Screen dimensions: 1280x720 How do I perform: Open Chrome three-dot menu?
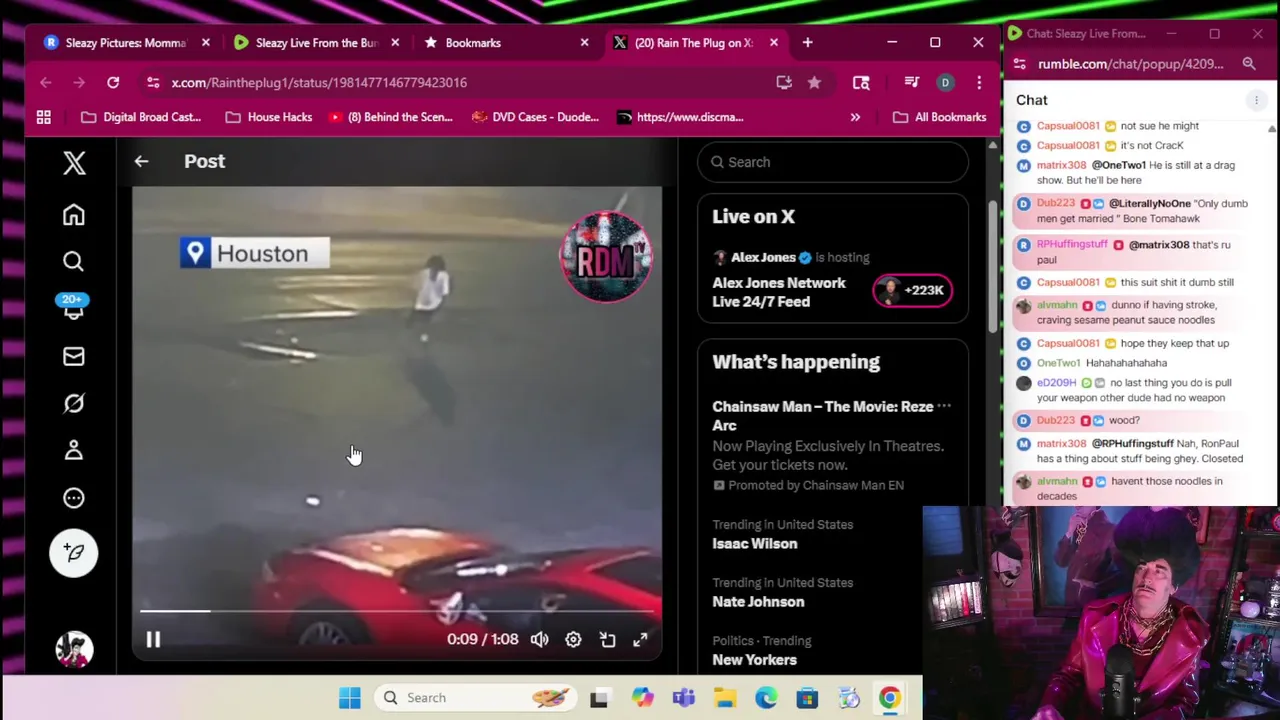coord(979,83)
